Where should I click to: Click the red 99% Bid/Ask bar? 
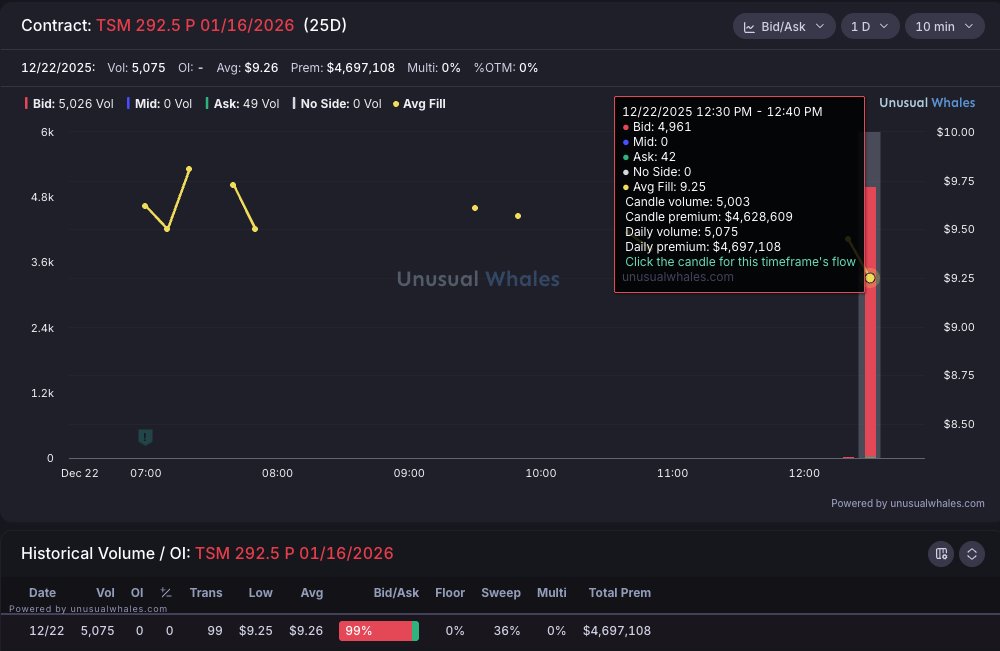point(376,631)
